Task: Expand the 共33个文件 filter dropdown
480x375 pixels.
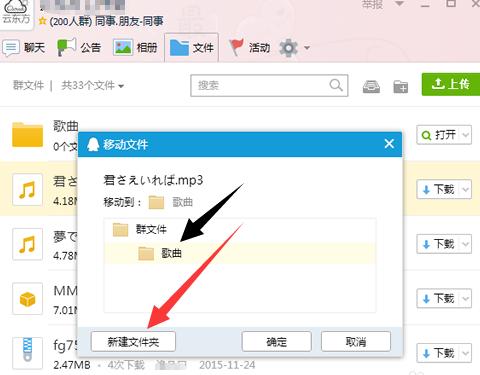Action: [x=93, y=86]
